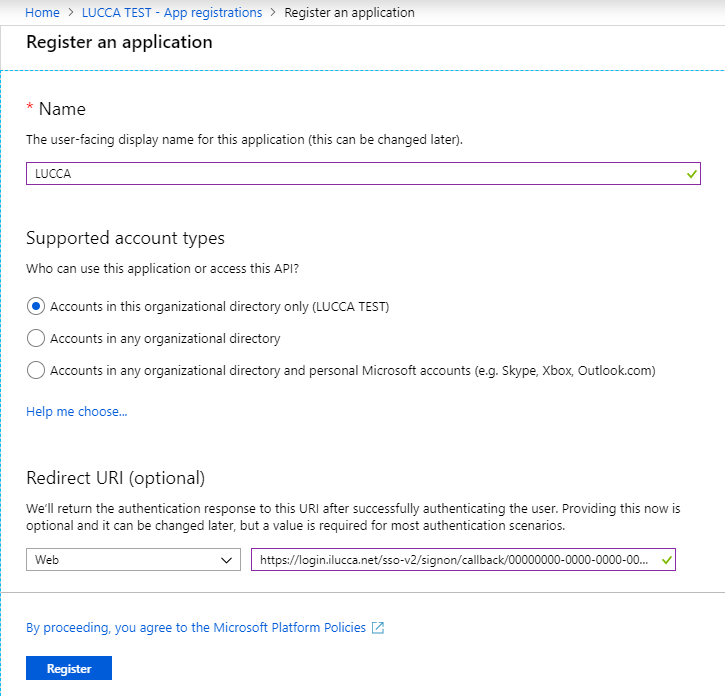This screenshot has height=696, width=725.
Task: Click into the LUCCA name input field
Action: pos(363,173)
